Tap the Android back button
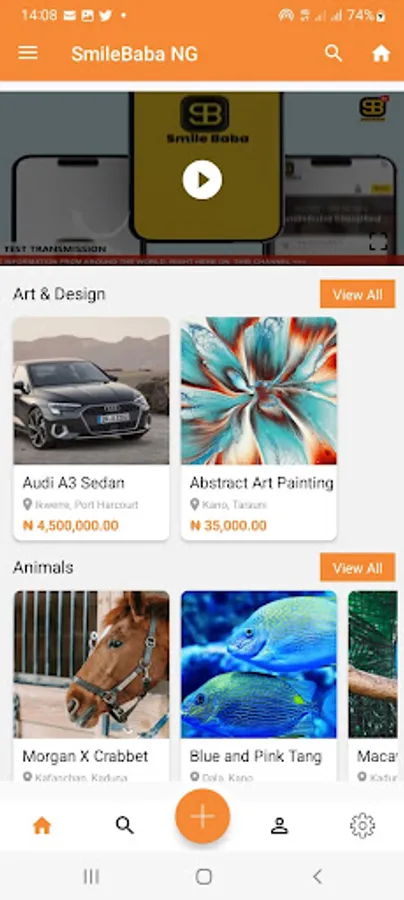This screenshot has height=900, width=404. tap(317, 876)
